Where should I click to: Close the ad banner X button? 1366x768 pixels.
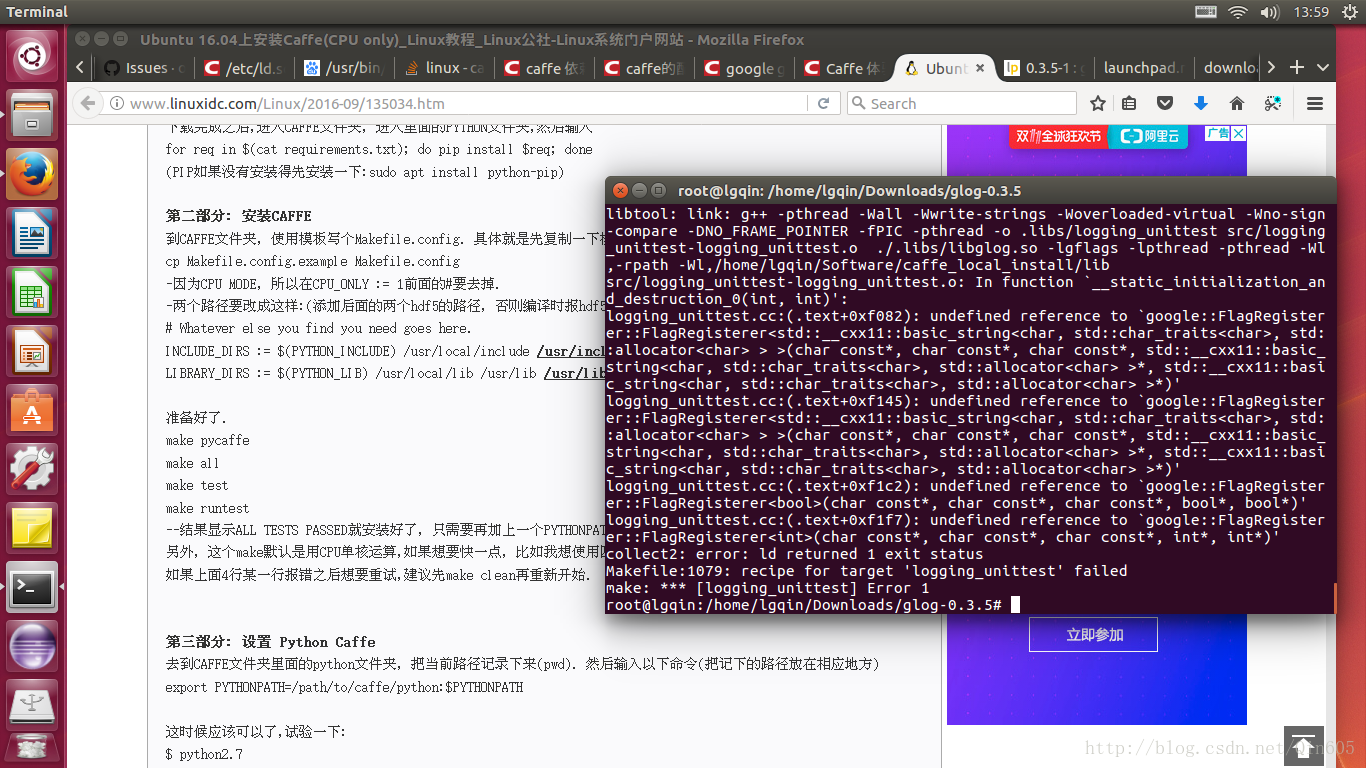(1238, 133)
